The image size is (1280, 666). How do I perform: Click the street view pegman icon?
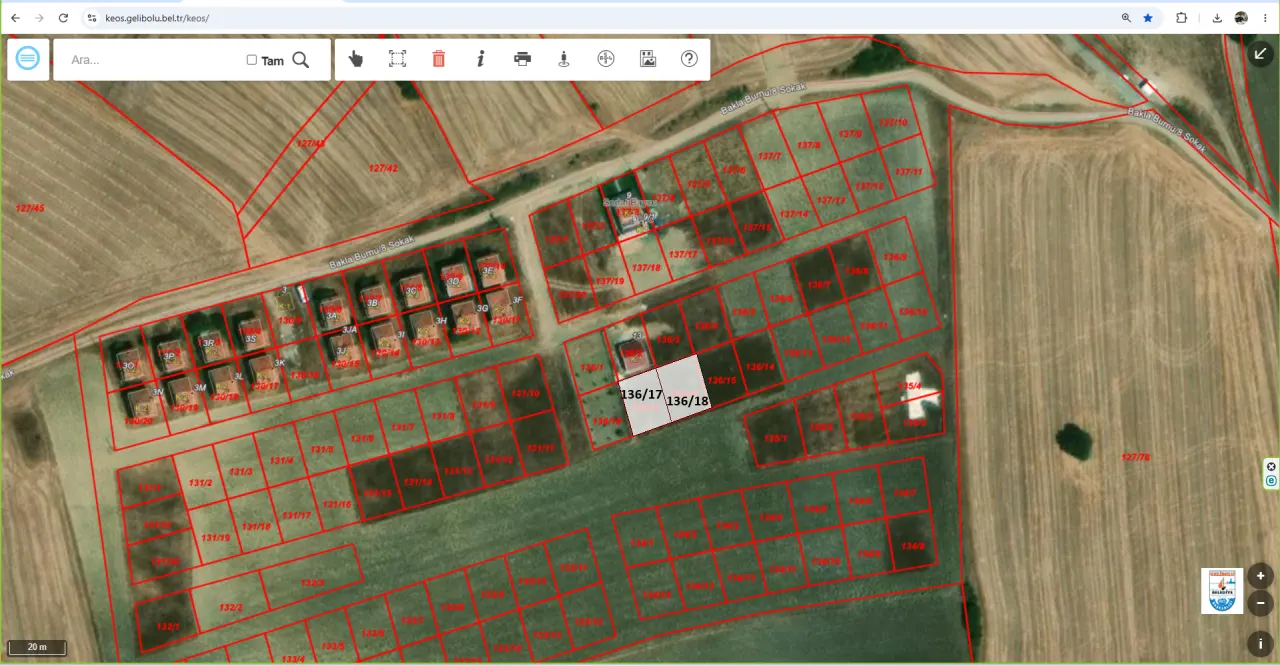tap(564, 59)
